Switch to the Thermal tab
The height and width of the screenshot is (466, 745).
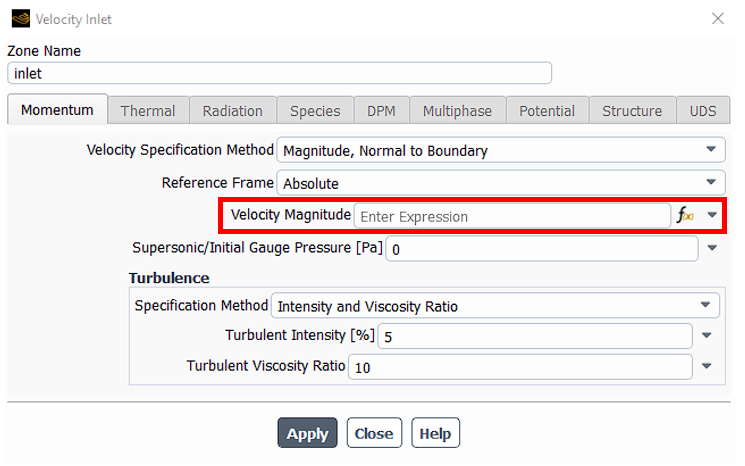click(148, 111)
